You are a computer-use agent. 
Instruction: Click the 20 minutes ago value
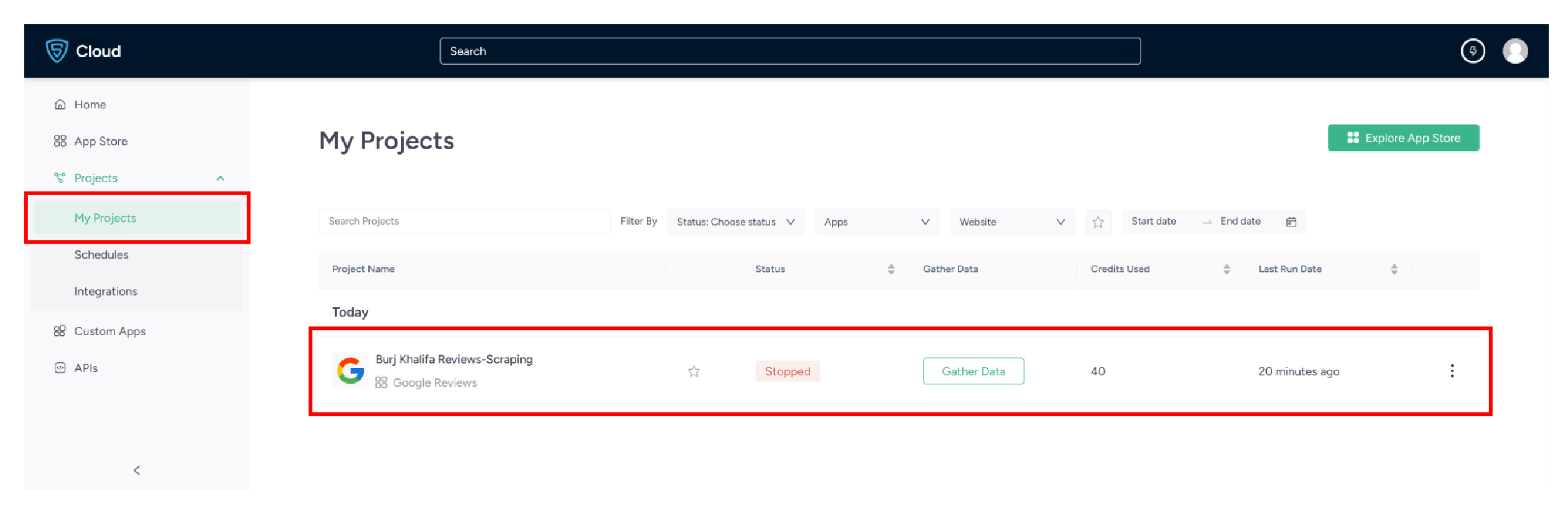coord(1299,372)
